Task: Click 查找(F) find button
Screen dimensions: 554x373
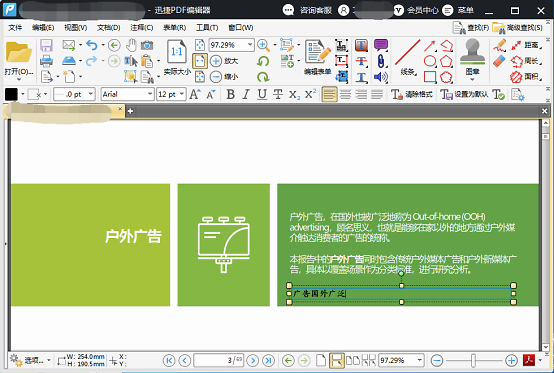Action: (471, 28)
